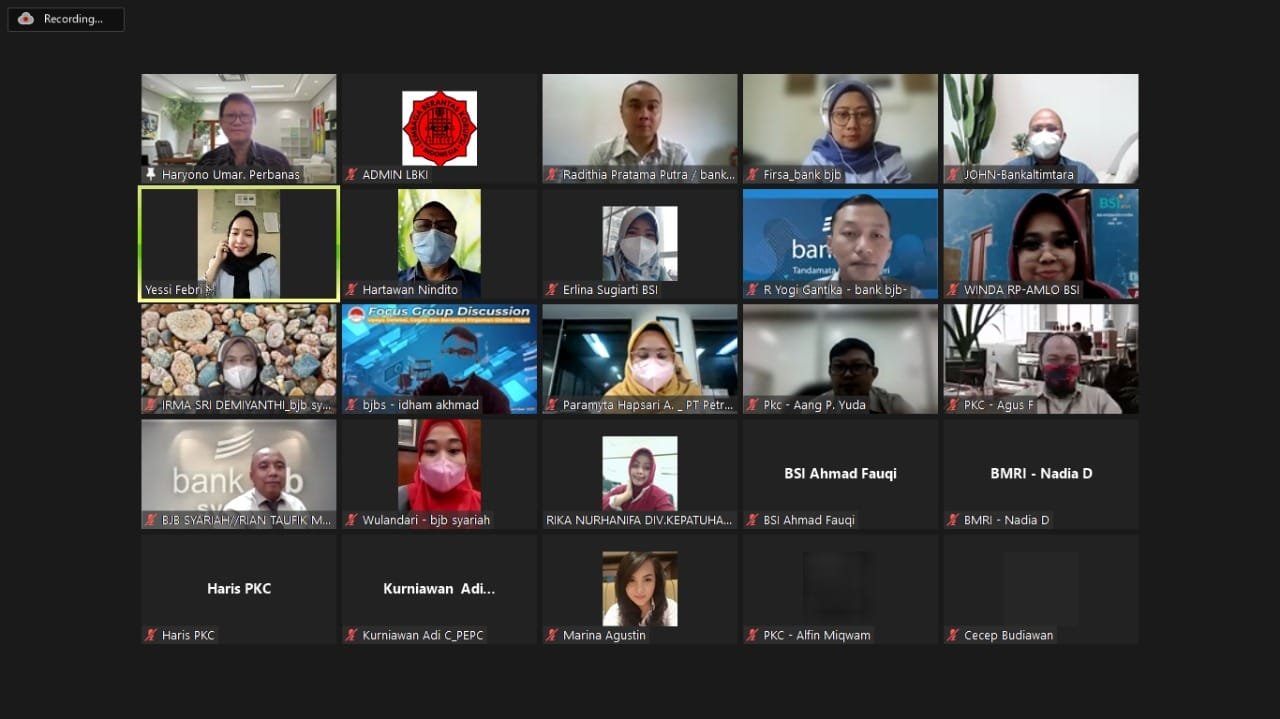Select the BMRI - Nadia D tile
This screenshot has width=1280, height=719.
click(1041, 473)
